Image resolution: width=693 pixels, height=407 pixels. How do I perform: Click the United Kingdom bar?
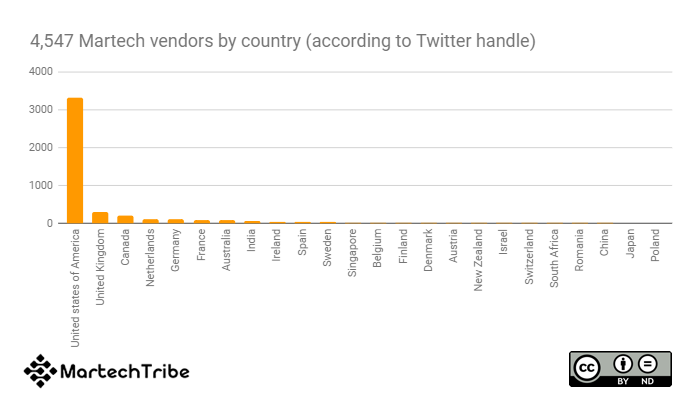(100, 217)
